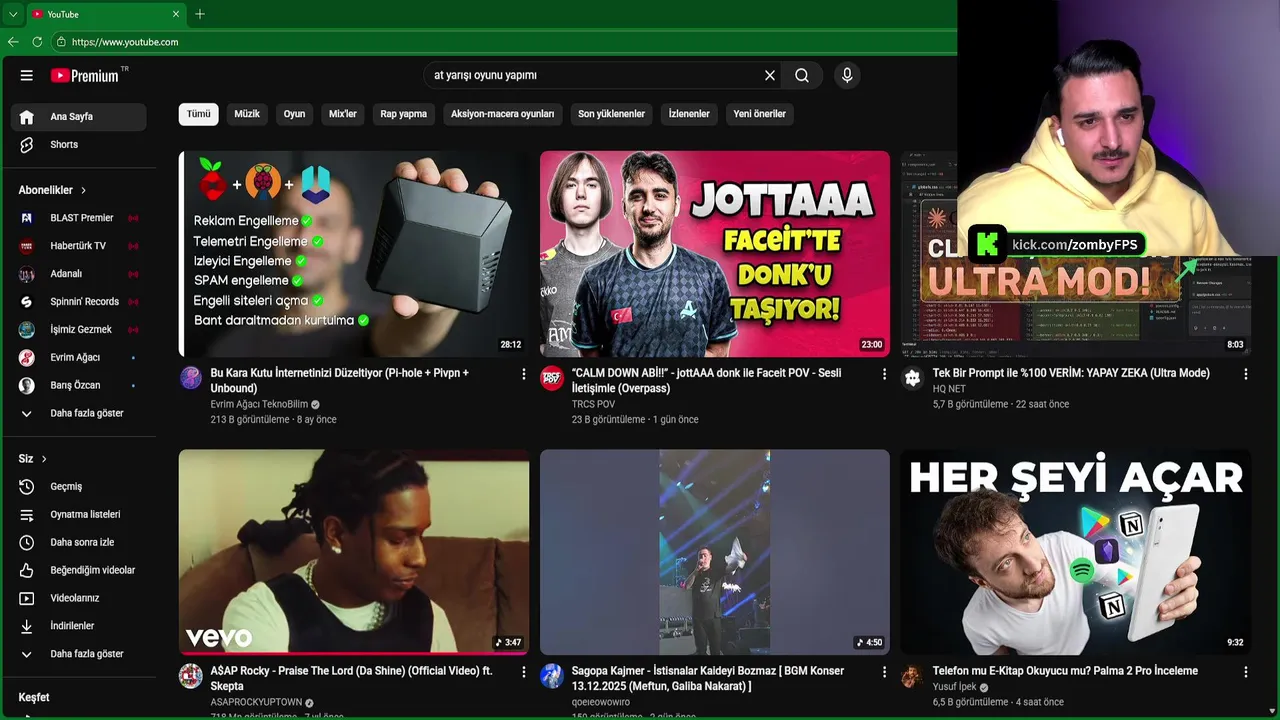Select the Mix'ler filter chip
Screen dimensions: 1280x720
pos(343,114)
